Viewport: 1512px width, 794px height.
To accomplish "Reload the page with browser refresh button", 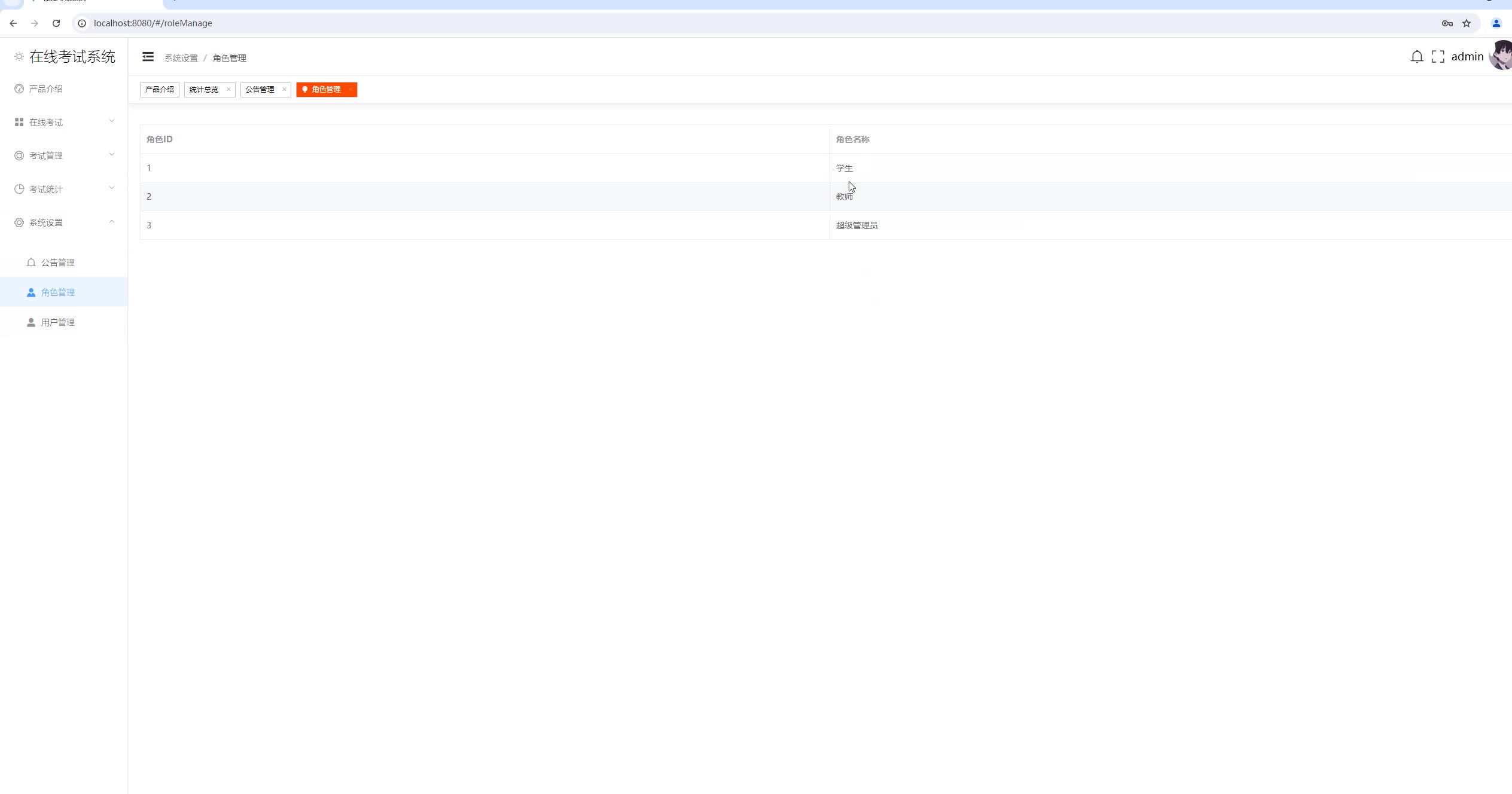I will tap(56, 23).
